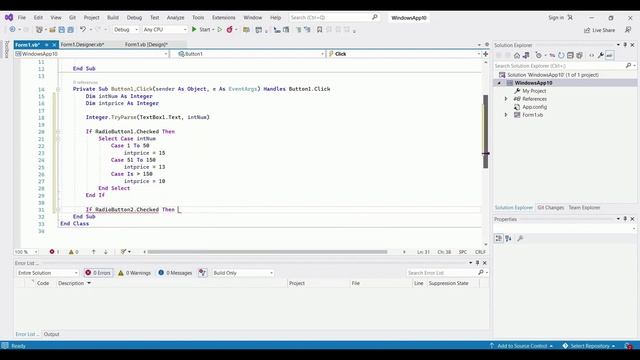The width and height of the screenshot is (640, 360).
Task: Click the Alphabetical sort icon in the Properties panel
Action: point(508,238)
